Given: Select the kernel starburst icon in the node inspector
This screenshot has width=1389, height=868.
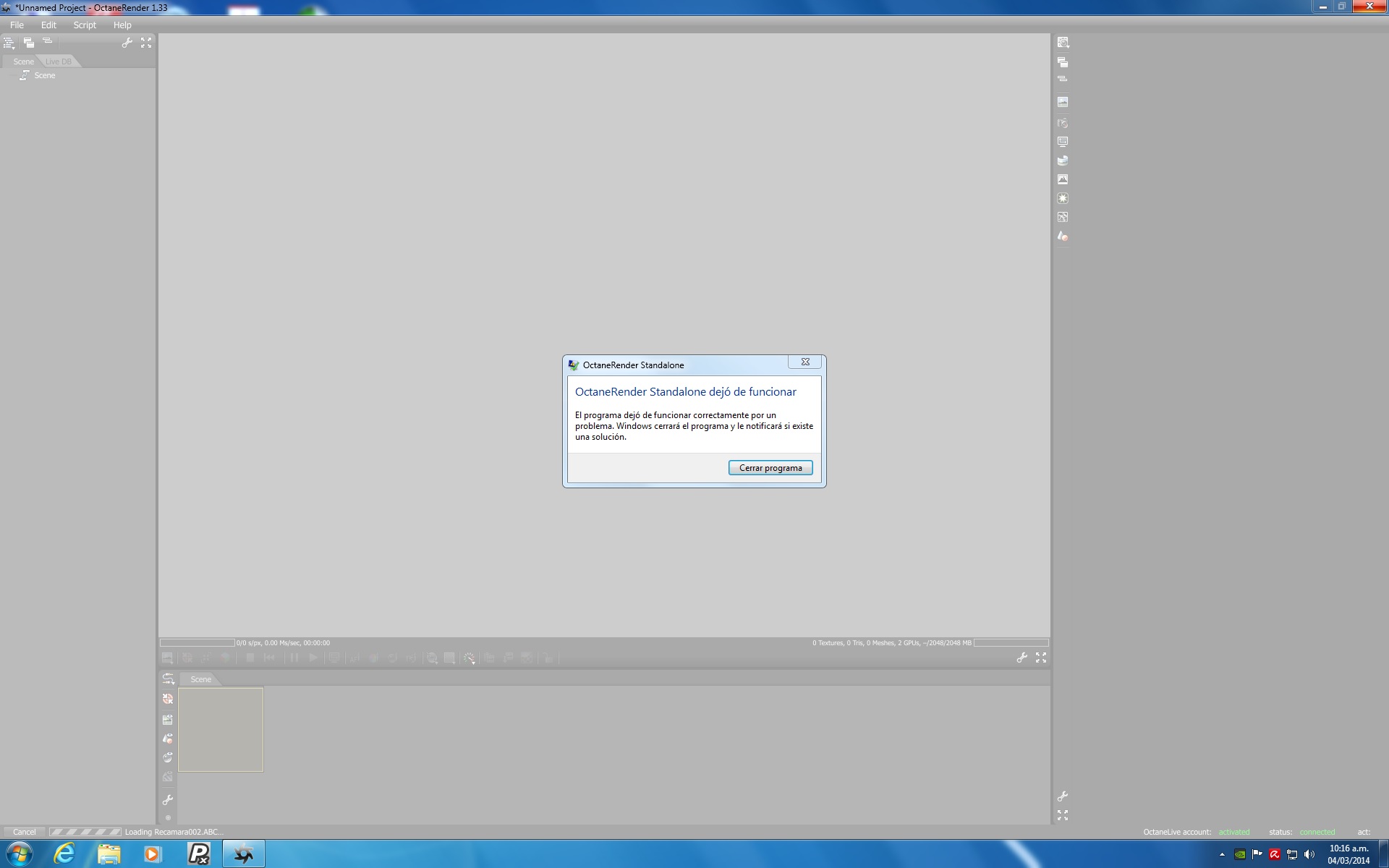Looking at the screenshot, I should [1063, 198].
